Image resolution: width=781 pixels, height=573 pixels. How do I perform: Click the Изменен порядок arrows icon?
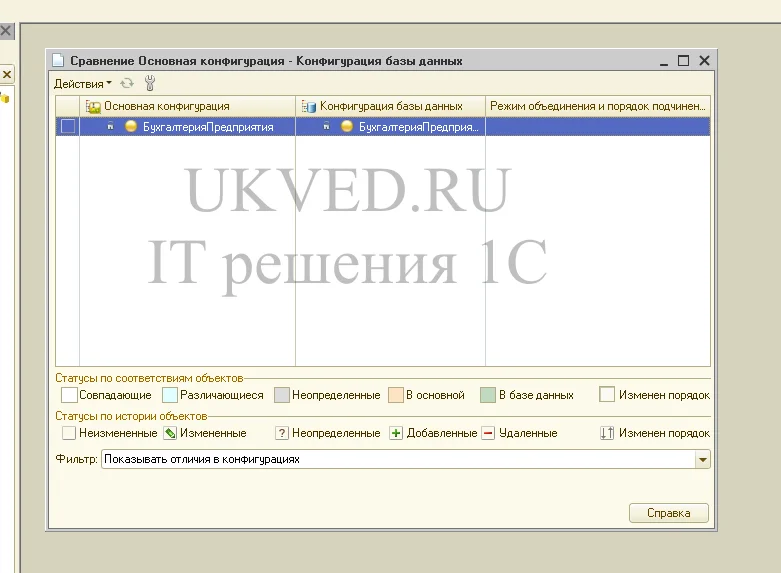(x=607, y=433)
